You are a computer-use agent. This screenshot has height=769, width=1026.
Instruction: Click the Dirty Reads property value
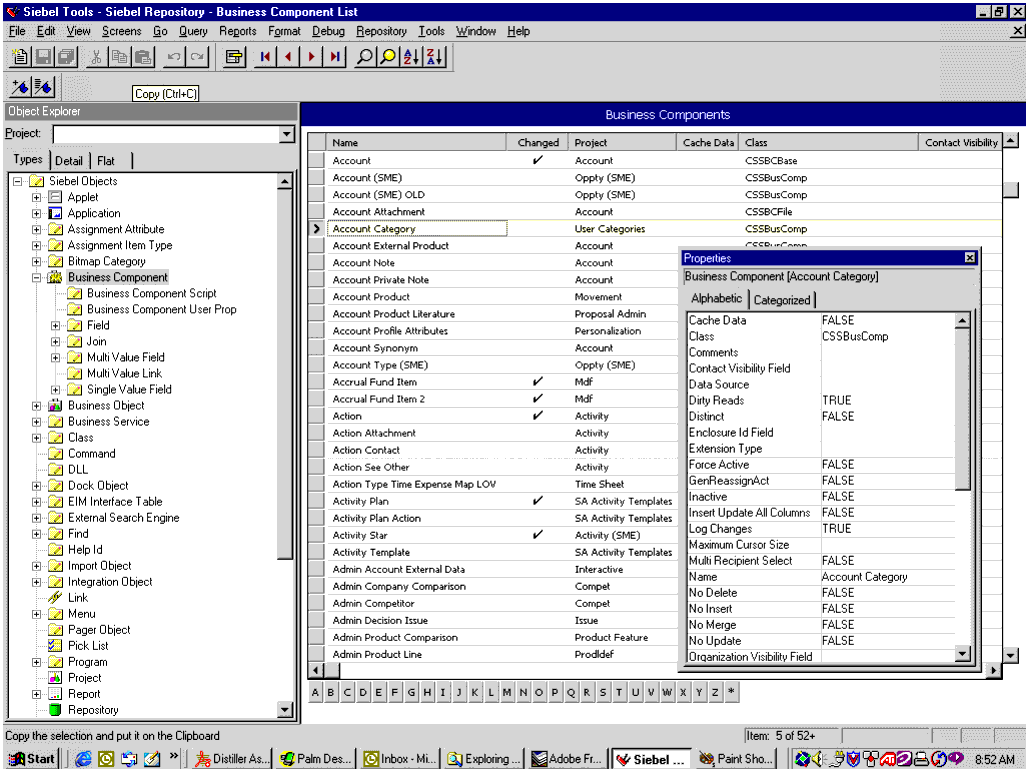click(887, 401)
